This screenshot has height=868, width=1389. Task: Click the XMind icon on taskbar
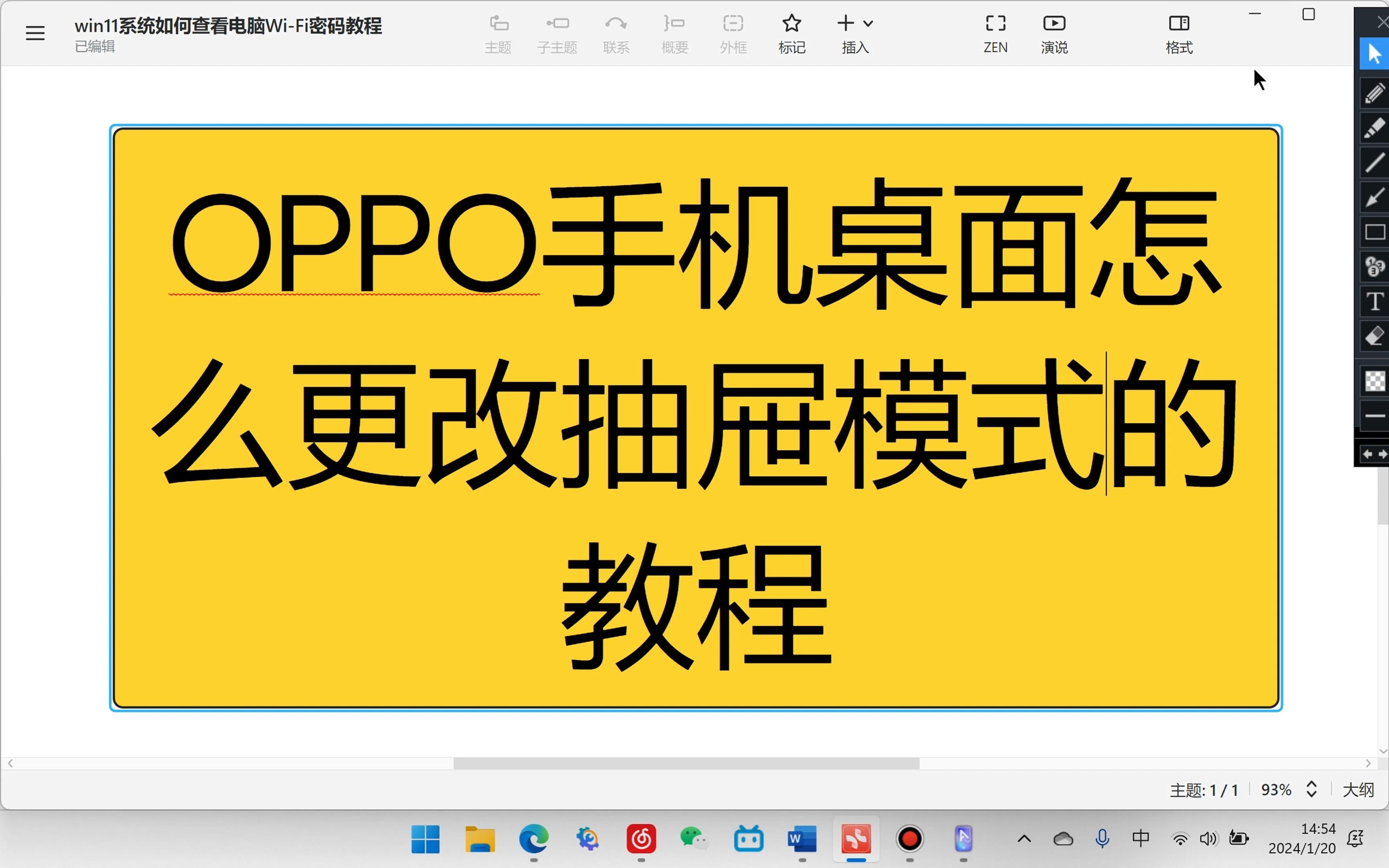click(x=856, y=839)
